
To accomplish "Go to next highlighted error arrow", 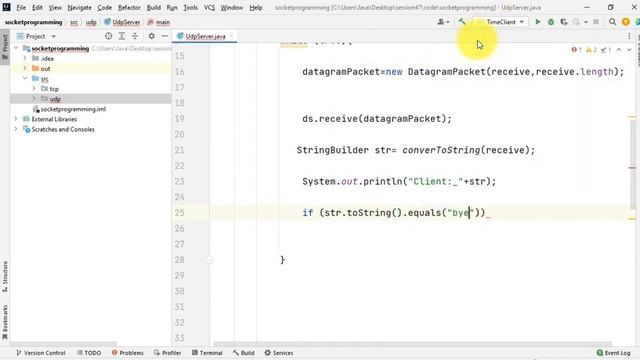I will pyautogui.click(x=629, y=50).
